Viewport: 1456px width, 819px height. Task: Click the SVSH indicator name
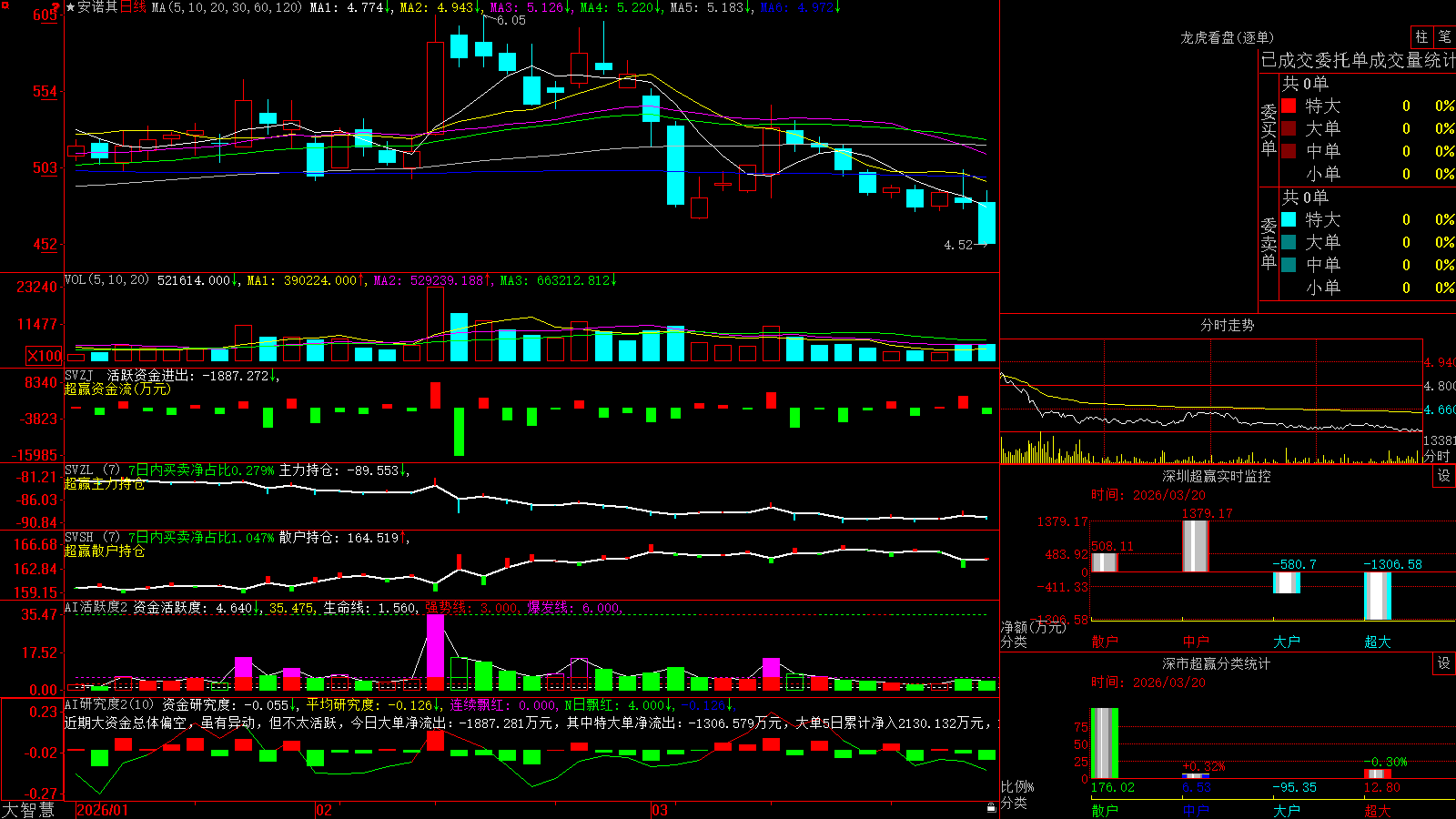(79, 537)
